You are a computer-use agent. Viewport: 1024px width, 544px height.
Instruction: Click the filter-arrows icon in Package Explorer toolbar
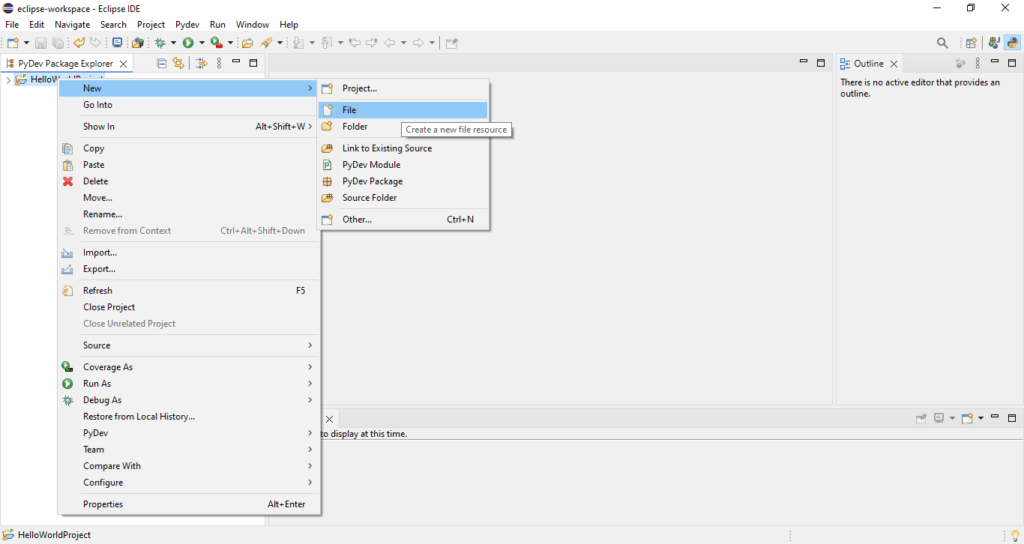coord(202,63)
